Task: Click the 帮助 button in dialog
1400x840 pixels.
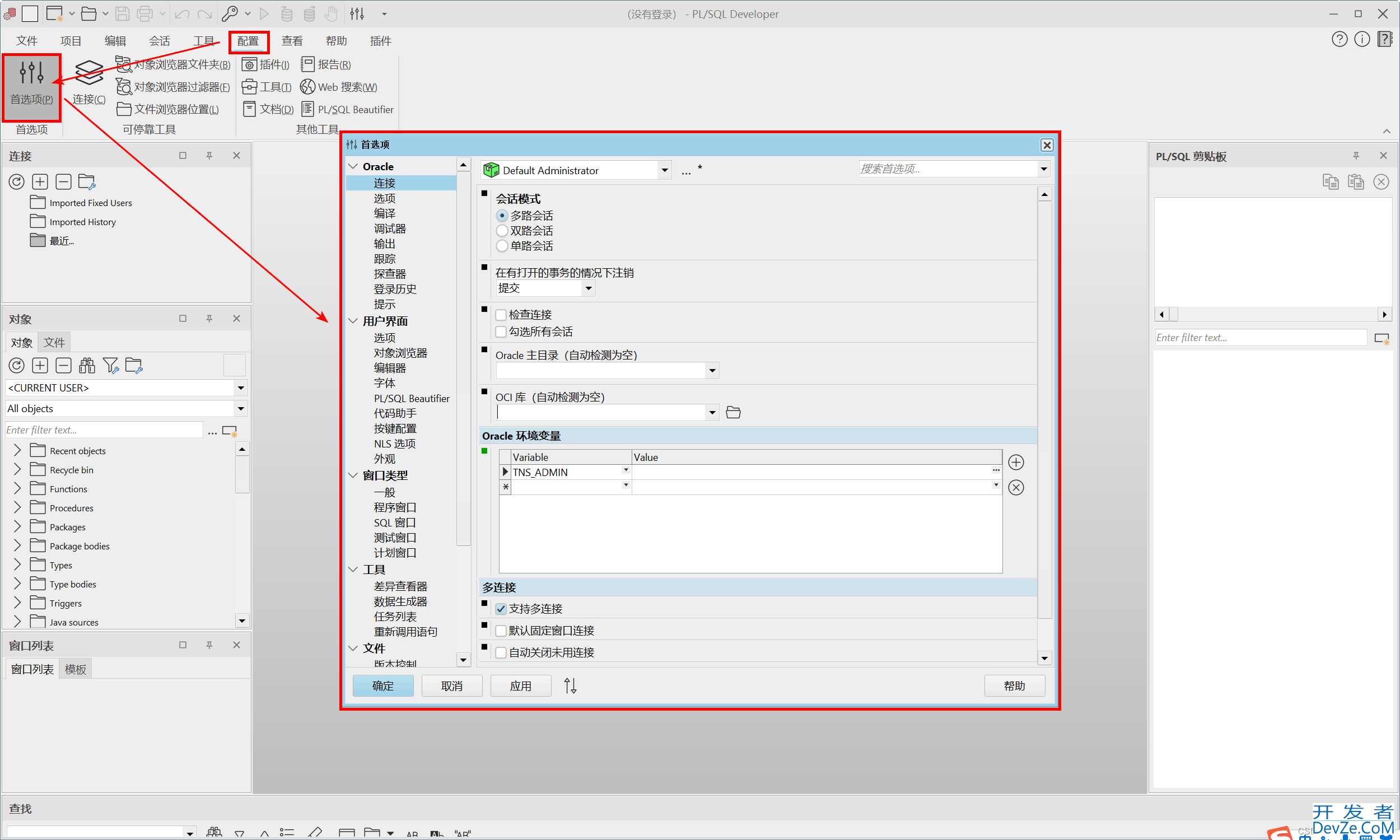Action: point(1015,686)
